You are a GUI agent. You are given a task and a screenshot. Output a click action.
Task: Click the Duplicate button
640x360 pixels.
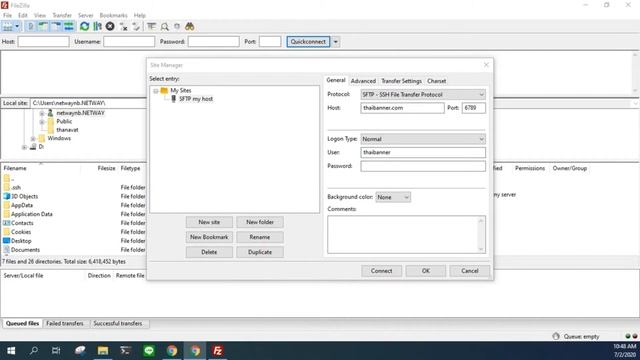(260, 252)
